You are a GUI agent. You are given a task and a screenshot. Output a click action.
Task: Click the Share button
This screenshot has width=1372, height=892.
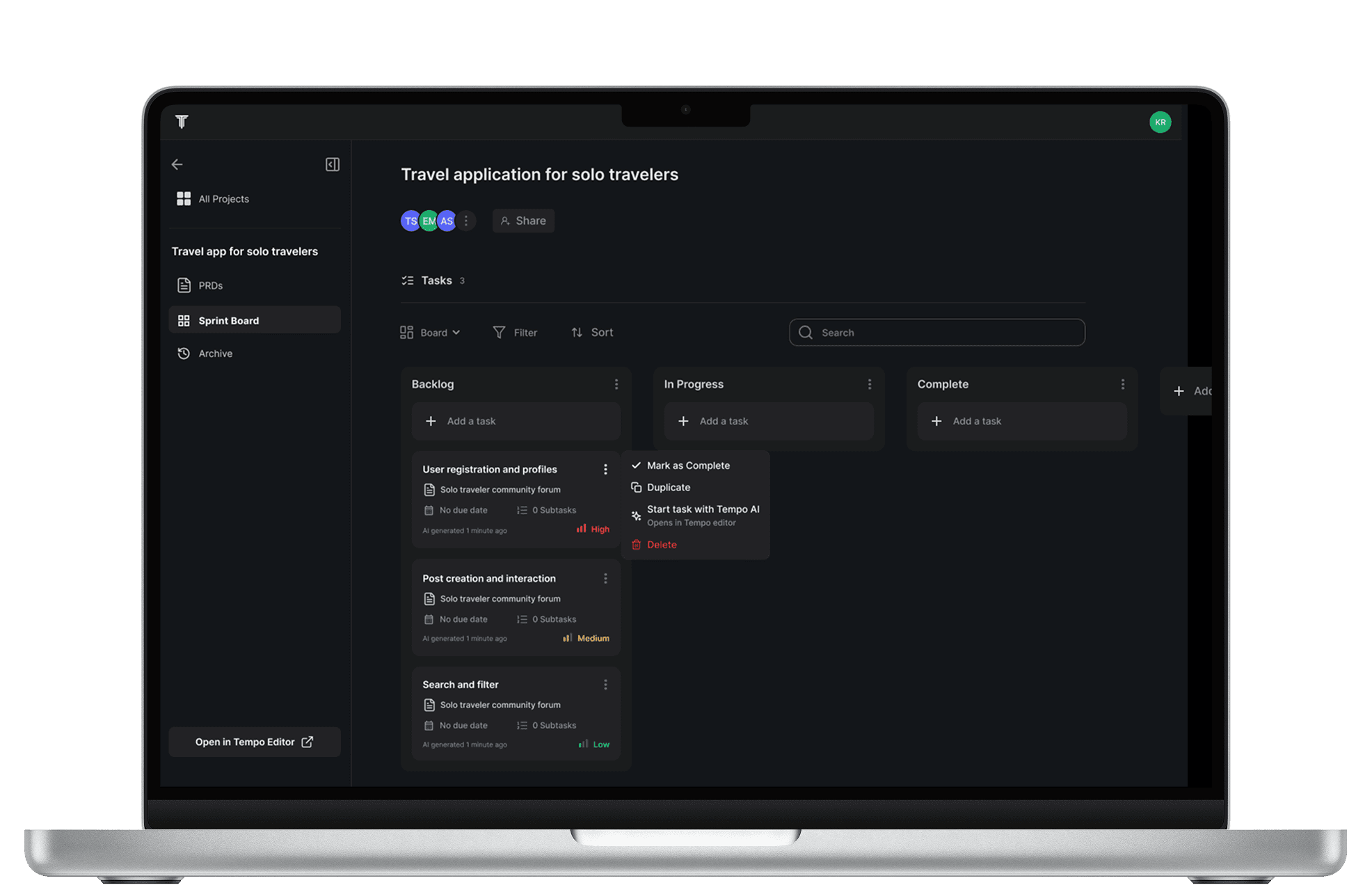[x=523, y=221]
